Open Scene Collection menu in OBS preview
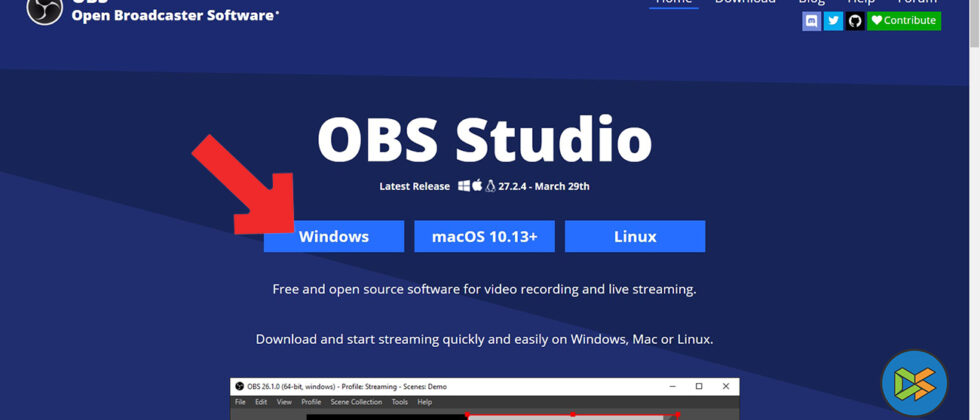Viewport: 980px width, 420px height. [356, 402]
